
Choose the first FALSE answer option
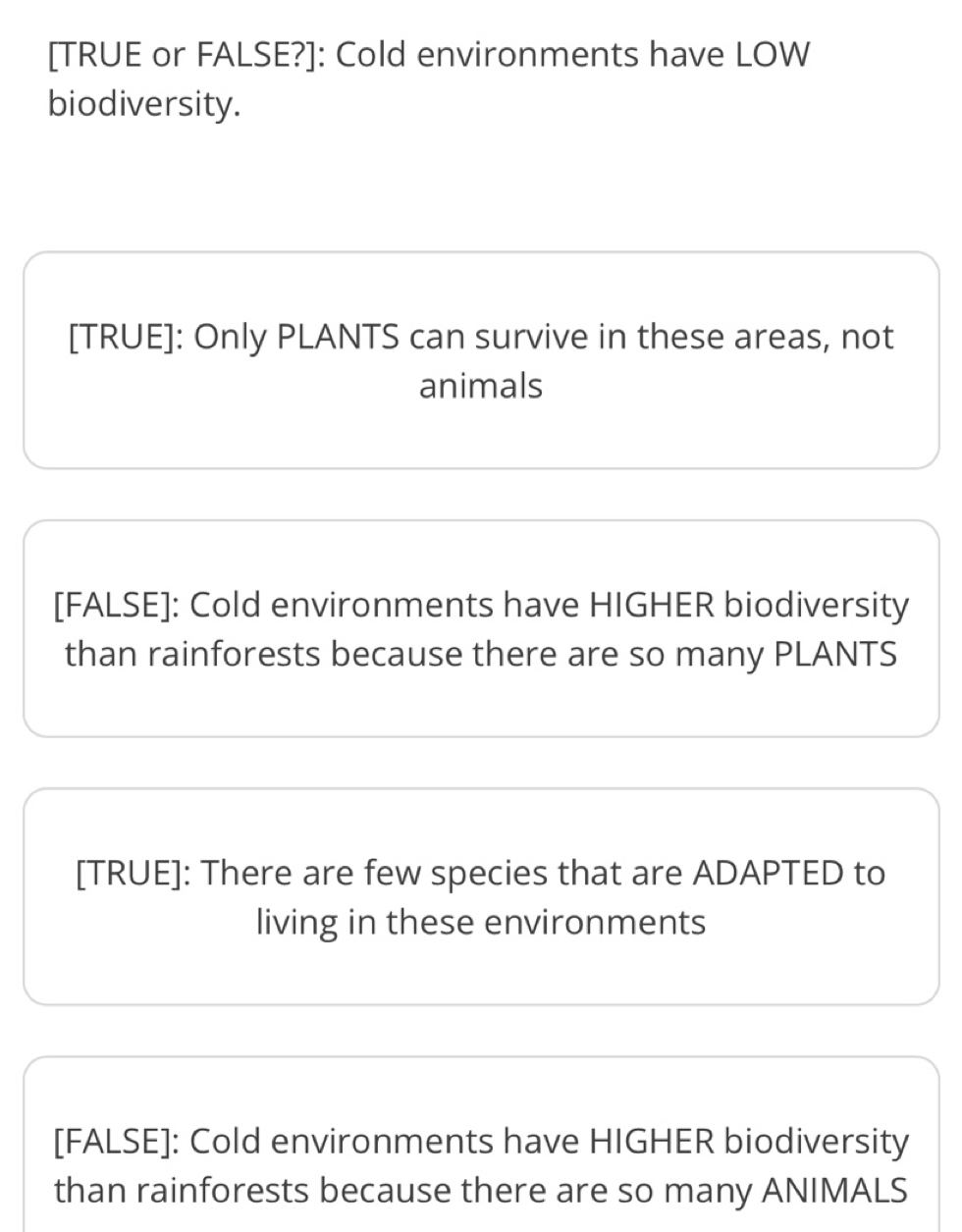pyautogui.click(x=481, y=628)
